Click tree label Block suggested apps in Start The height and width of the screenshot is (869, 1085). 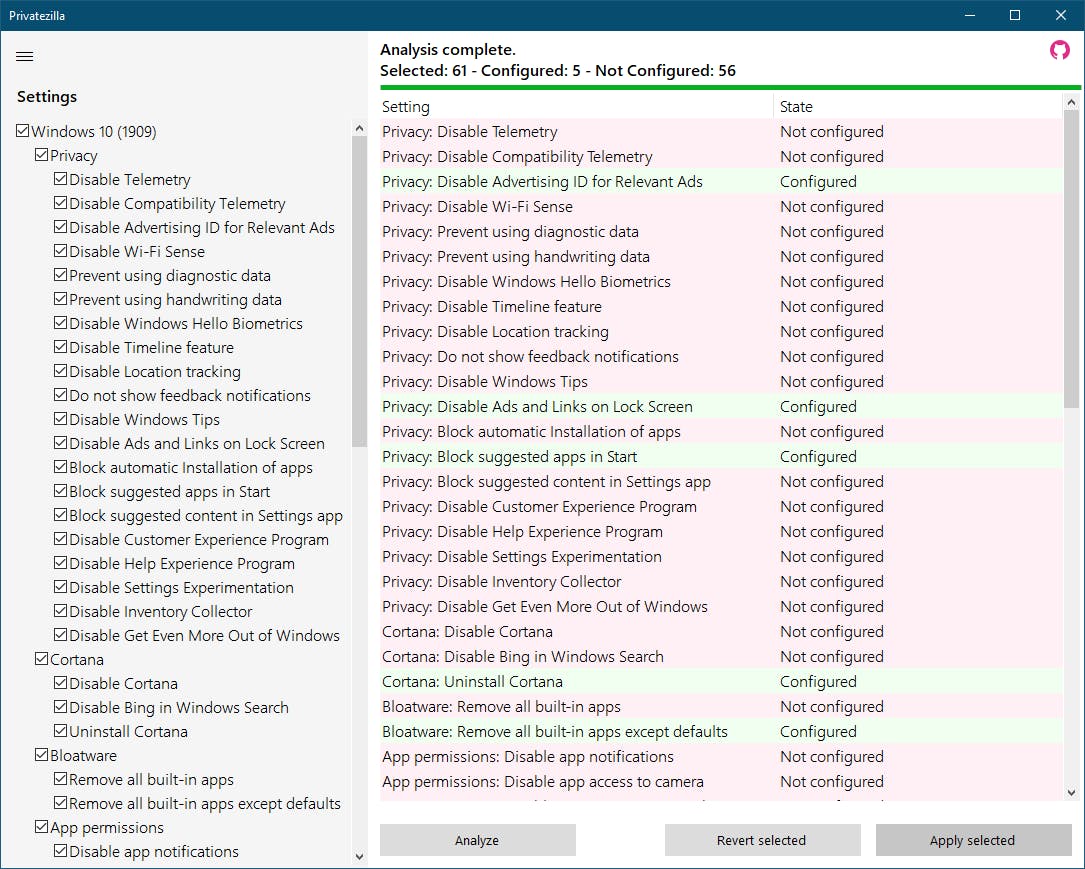(x=170, y=491)
